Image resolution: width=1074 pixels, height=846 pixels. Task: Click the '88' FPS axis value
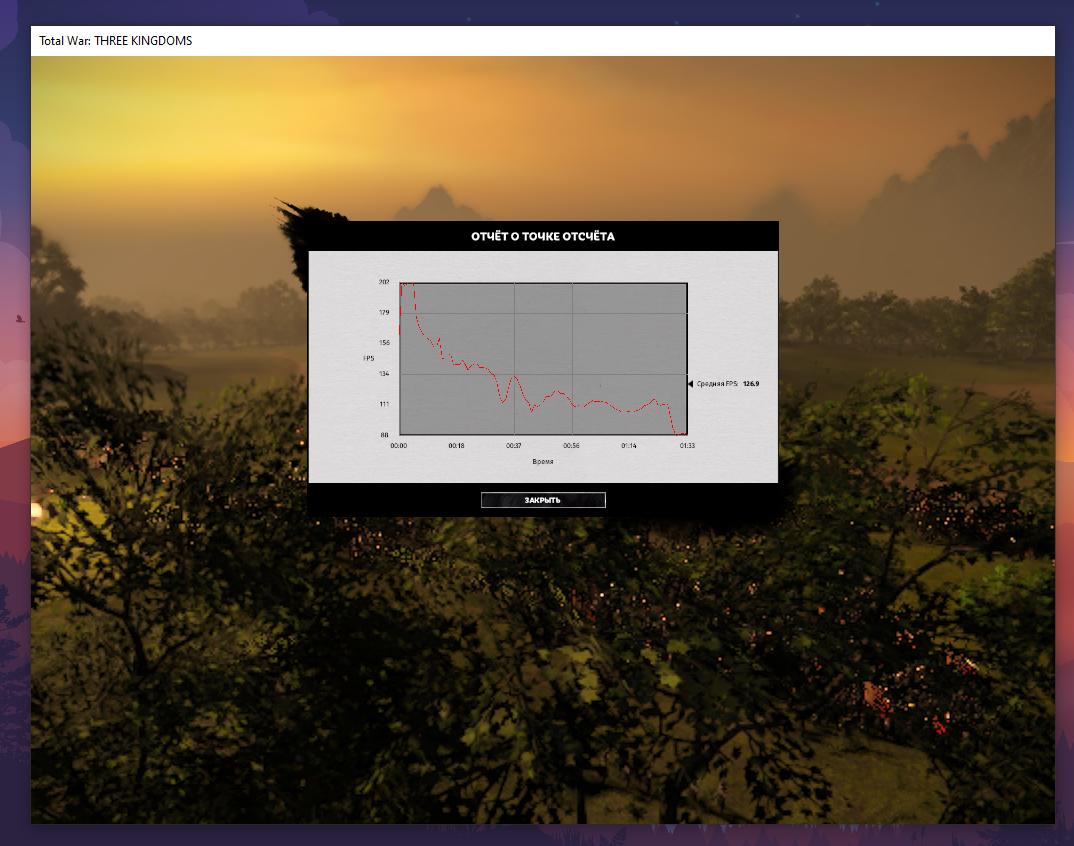coord(384,434)
